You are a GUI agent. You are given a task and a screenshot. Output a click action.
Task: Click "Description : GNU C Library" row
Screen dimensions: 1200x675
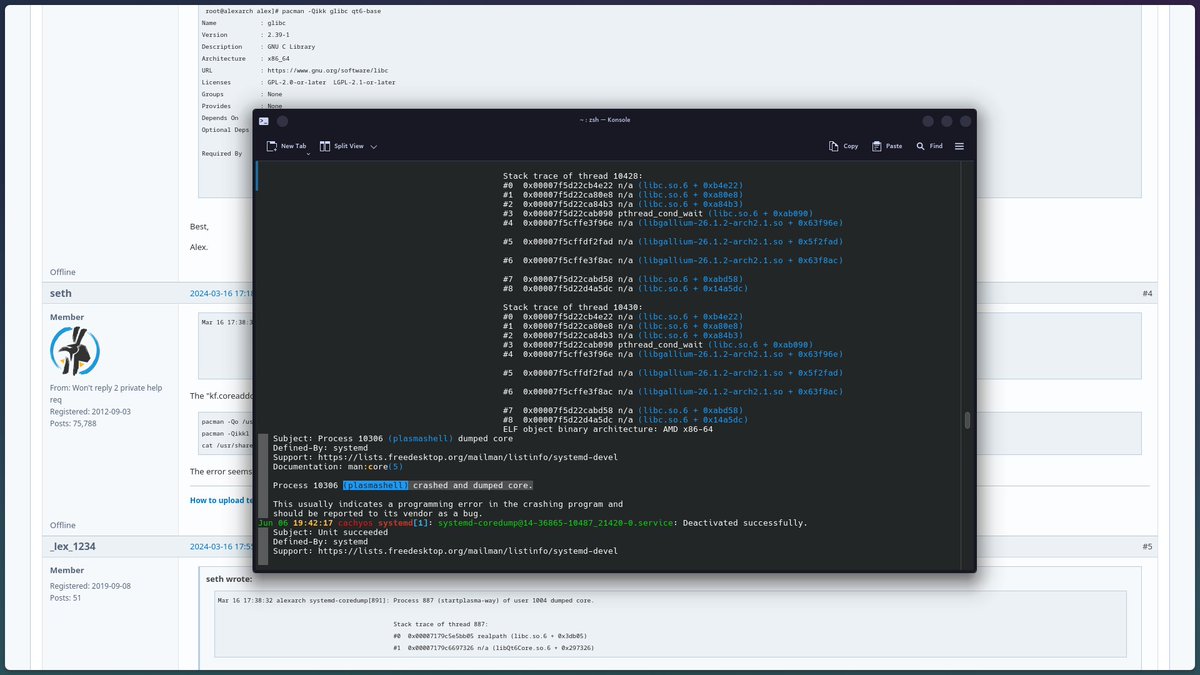[257, 46]
